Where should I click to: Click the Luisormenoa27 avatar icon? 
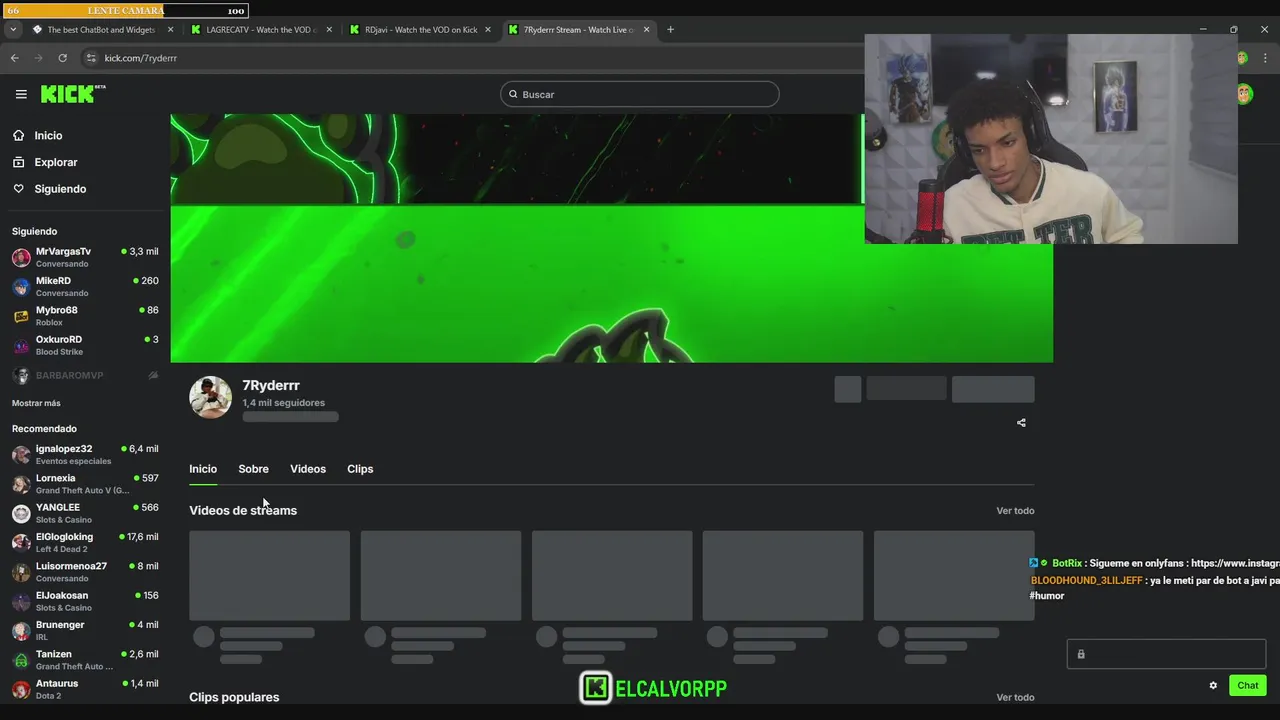pos(21,572)
